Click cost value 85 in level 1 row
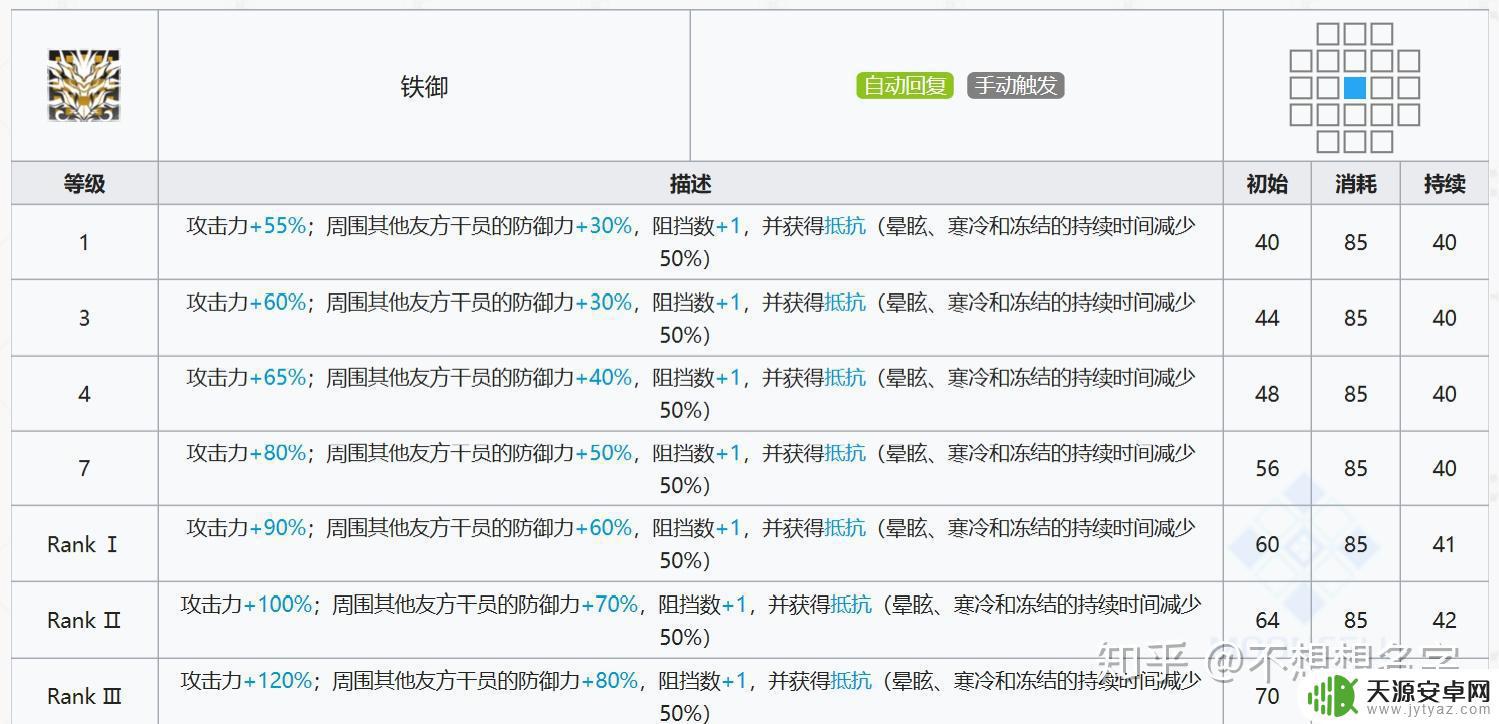This screenshot has width=1499, height=724. [x=1355, y=242]
